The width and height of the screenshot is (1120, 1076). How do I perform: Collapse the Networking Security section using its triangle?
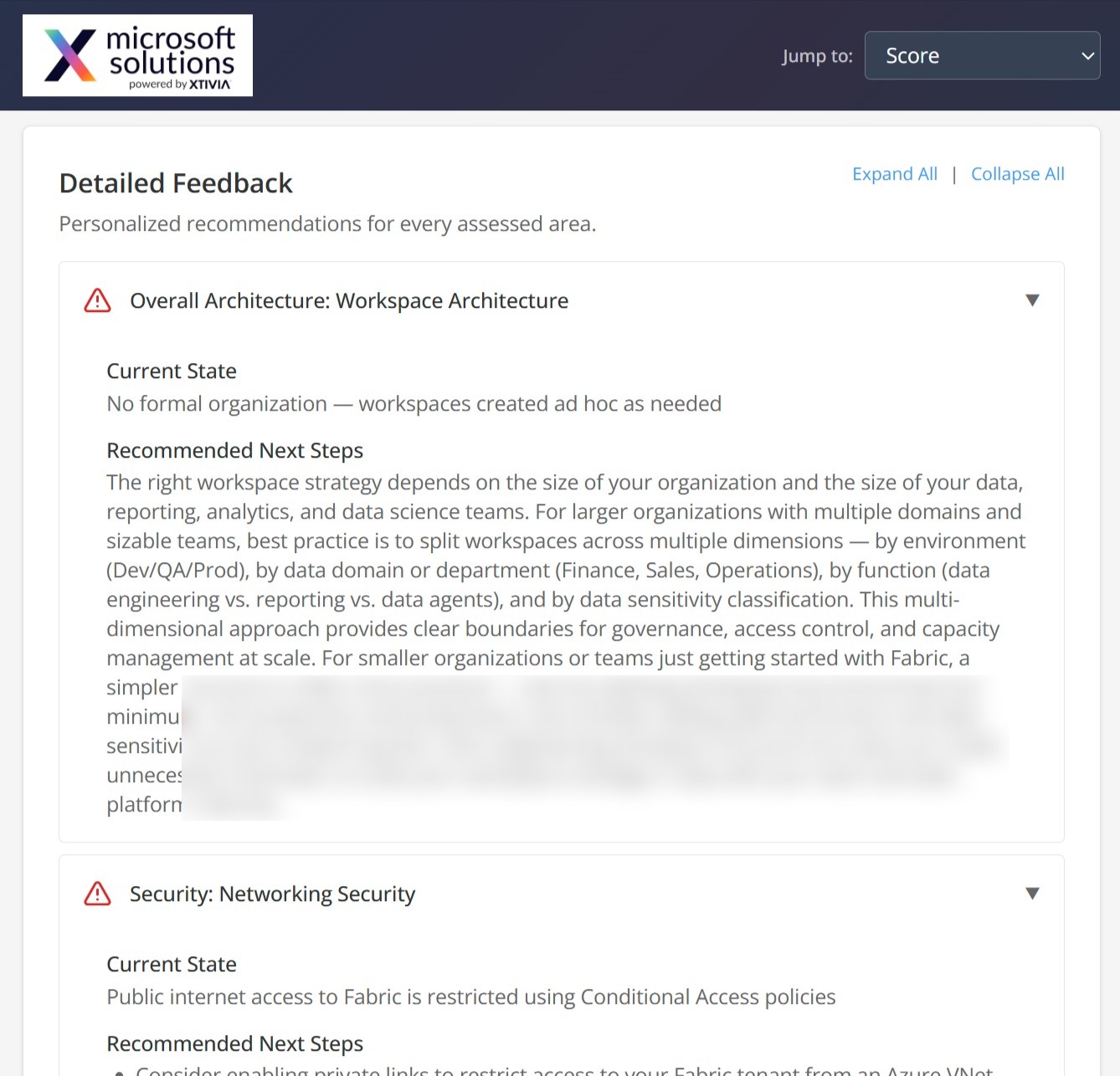click(1032, 894)
